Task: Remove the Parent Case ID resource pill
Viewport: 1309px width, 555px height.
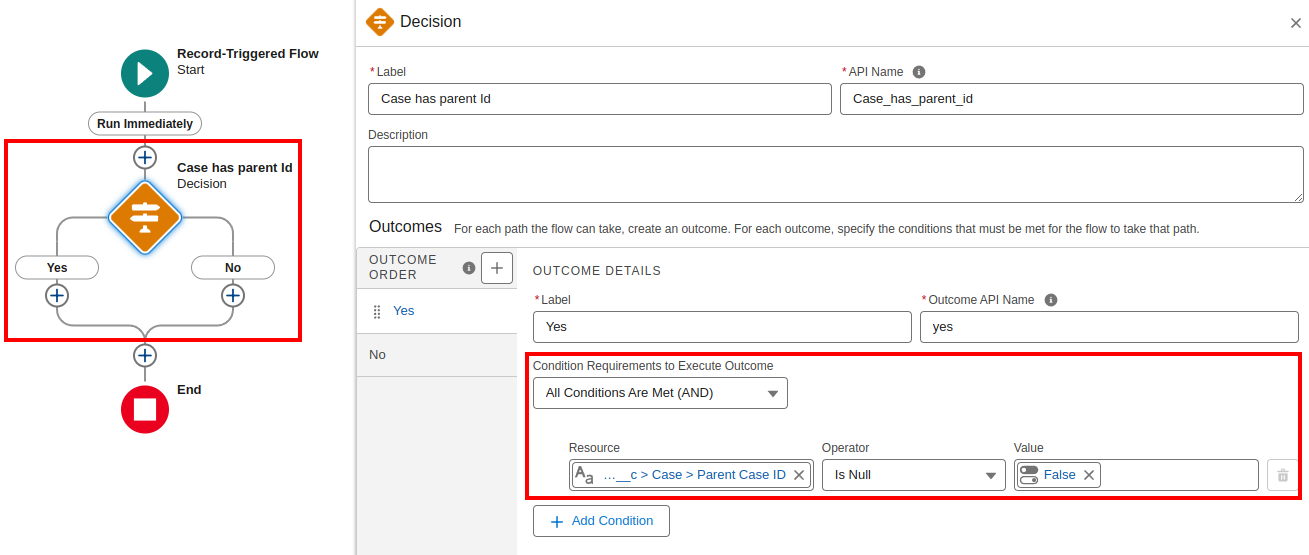Action: coord(799,476)
